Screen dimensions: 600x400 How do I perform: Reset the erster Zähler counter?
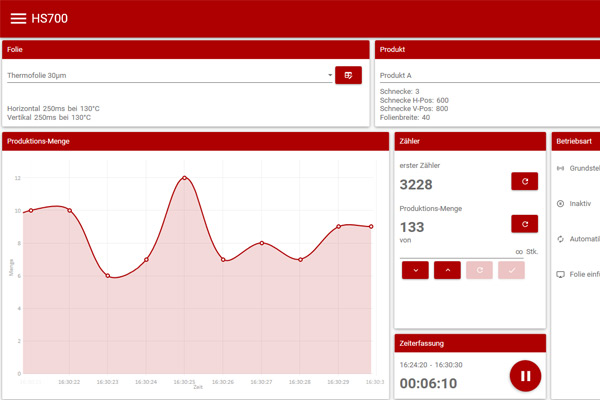[x=525, y=181]
